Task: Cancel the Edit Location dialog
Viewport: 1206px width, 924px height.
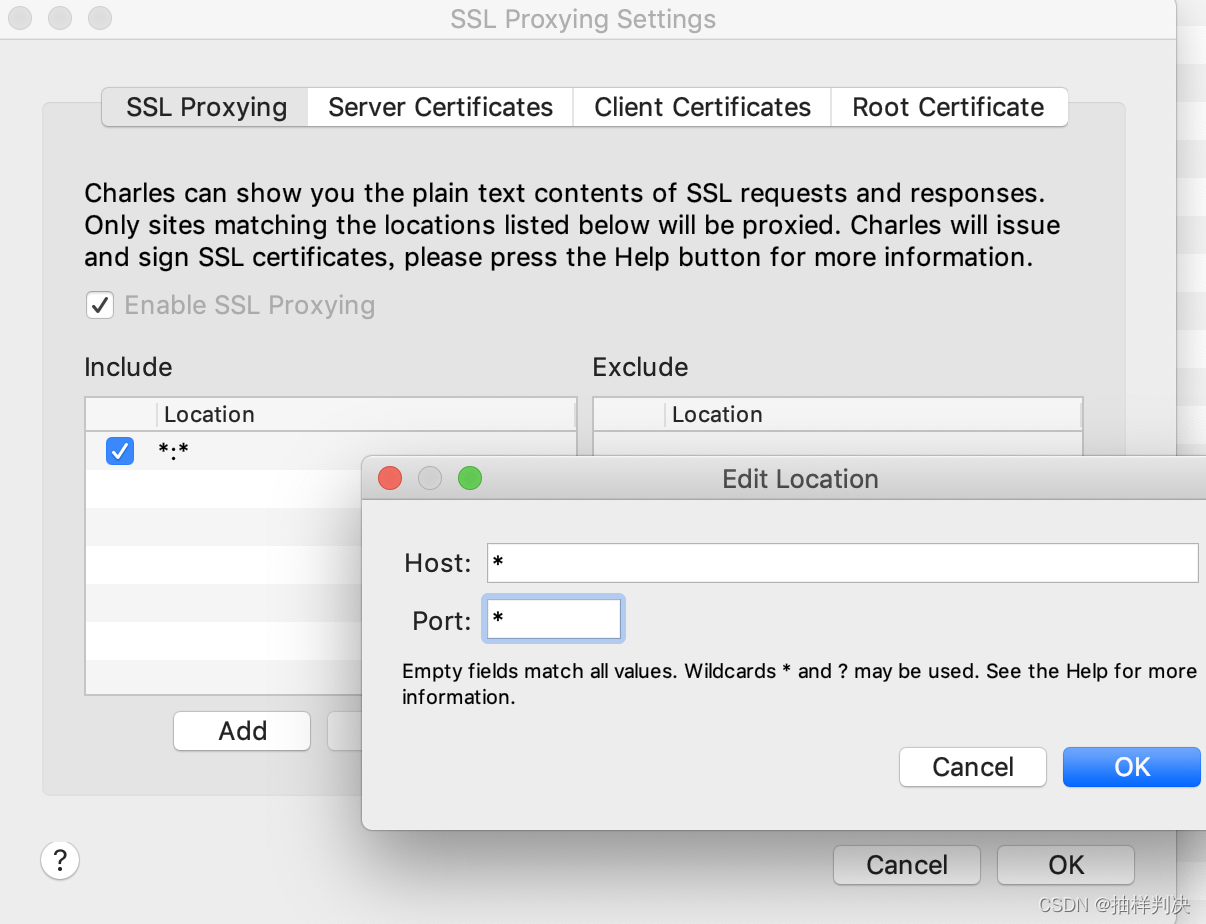Action: (x=973, y=767)
